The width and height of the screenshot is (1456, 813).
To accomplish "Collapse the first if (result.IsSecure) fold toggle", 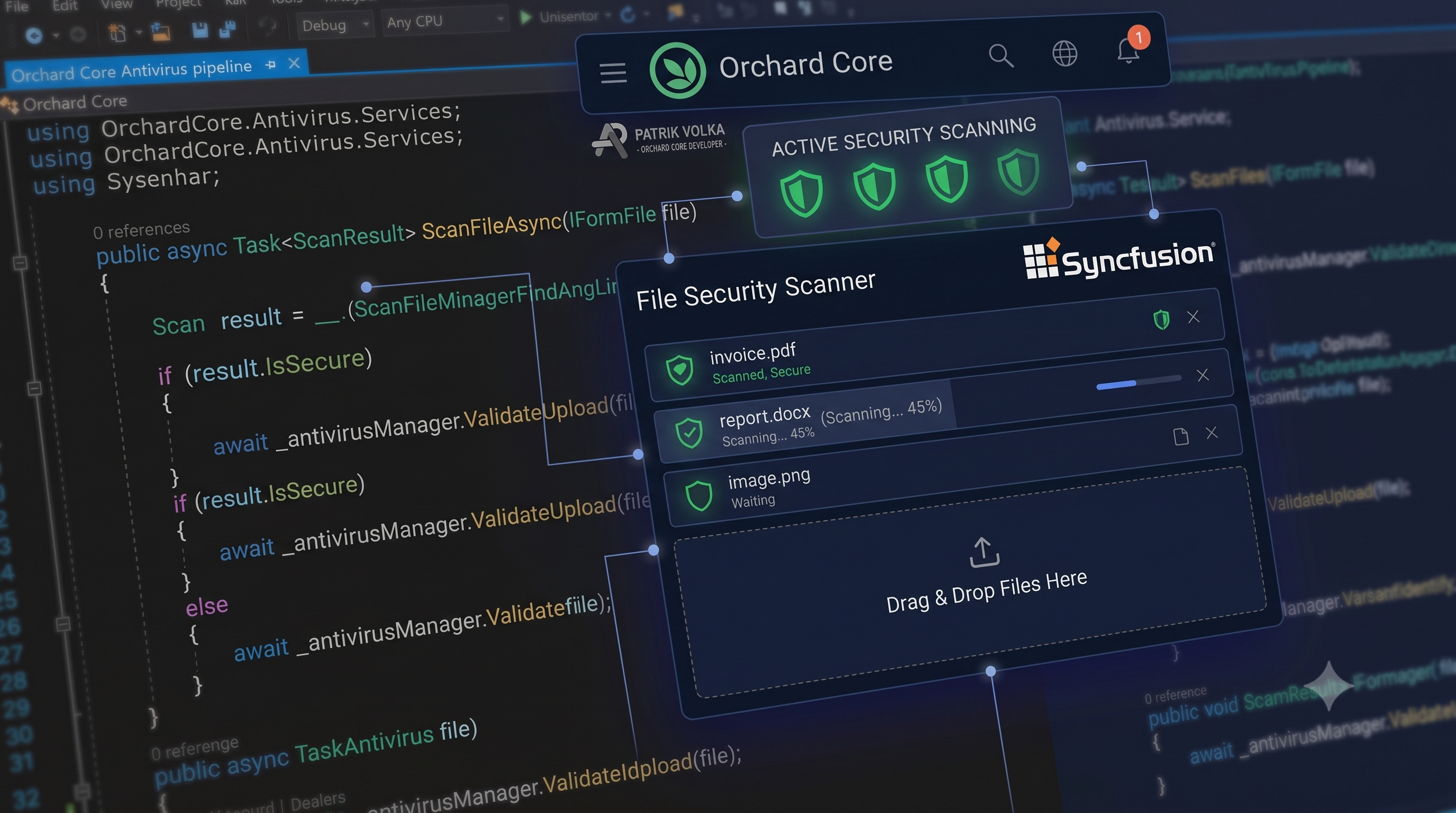I will (x=34, y=389).
